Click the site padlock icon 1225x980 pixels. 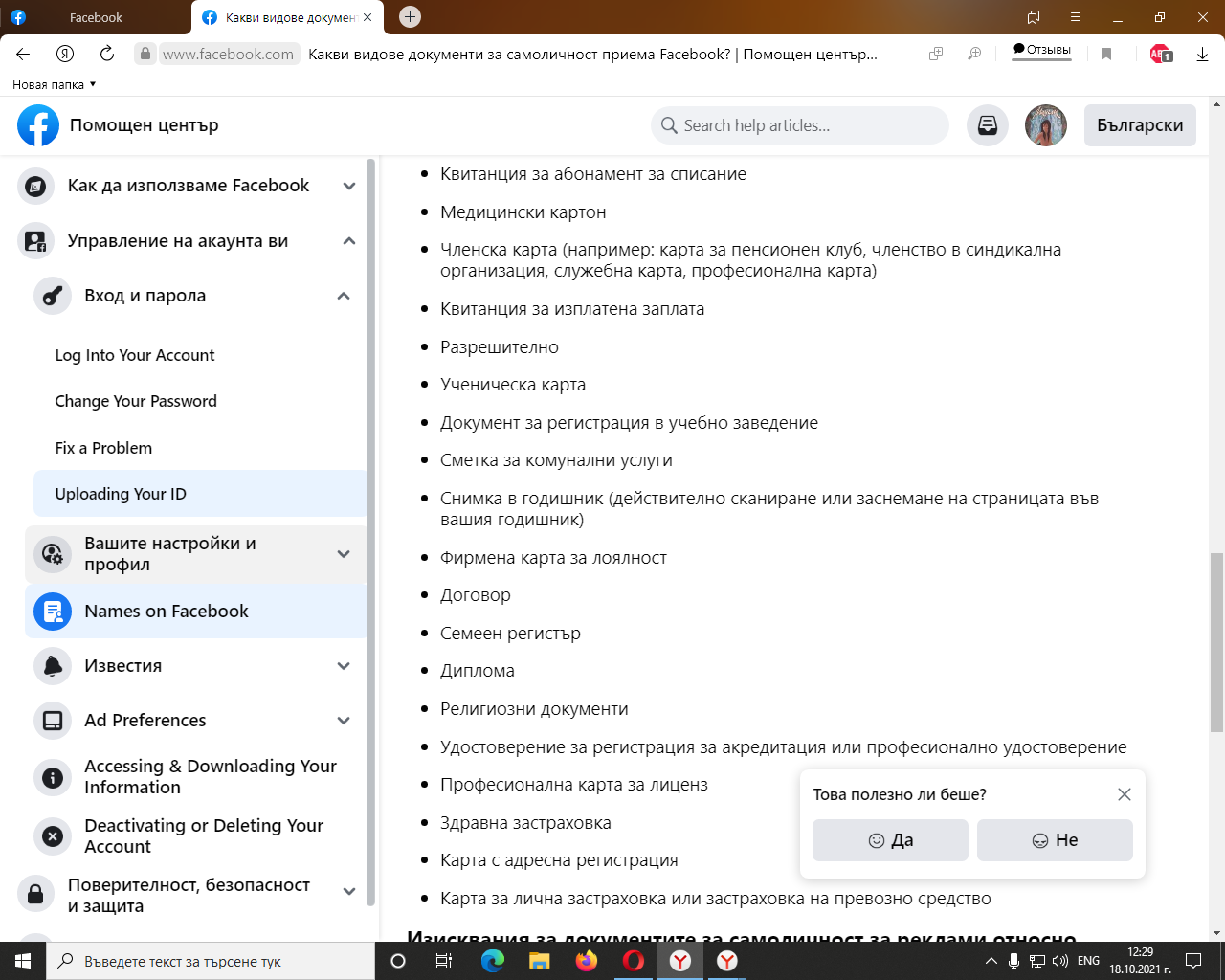[145, 54]
